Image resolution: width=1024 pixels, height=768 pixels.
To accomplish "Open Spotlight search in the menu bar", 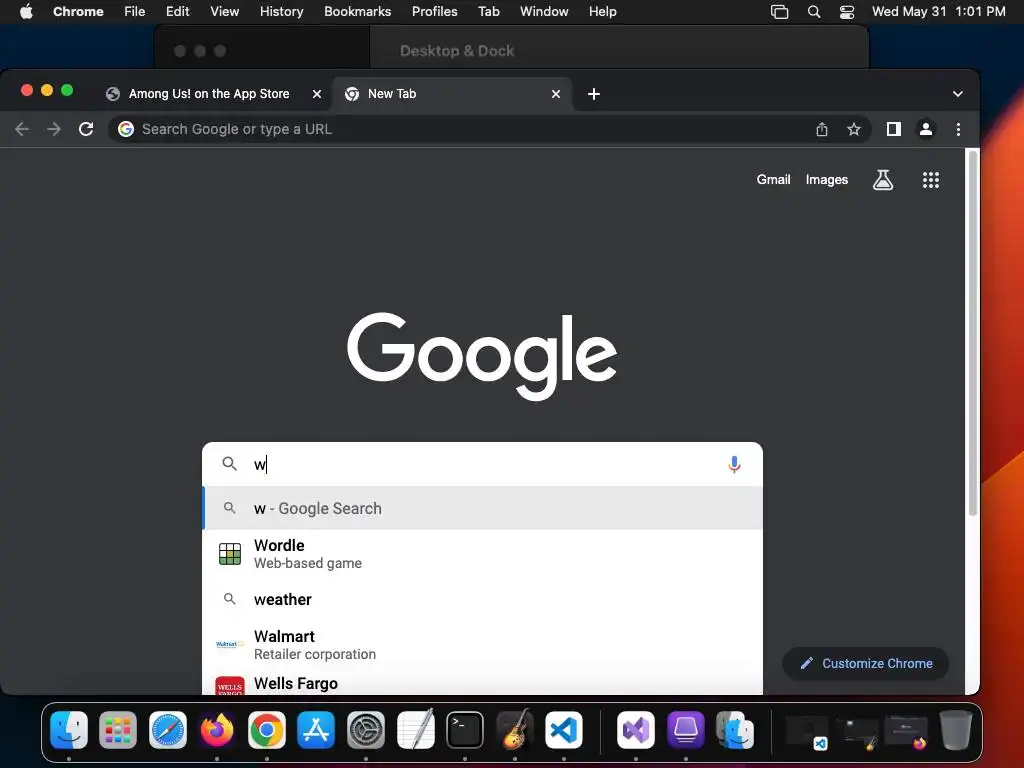I will 814,12.
